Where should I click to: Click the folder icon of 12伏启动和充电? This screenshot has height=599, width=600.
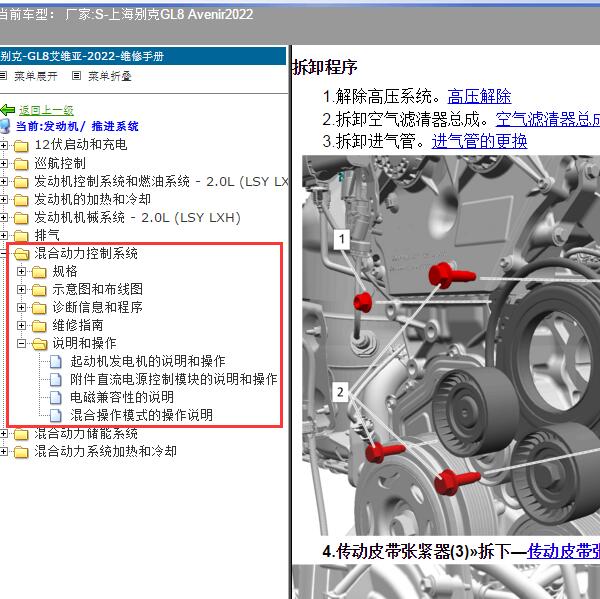click(x=21, y=145)
